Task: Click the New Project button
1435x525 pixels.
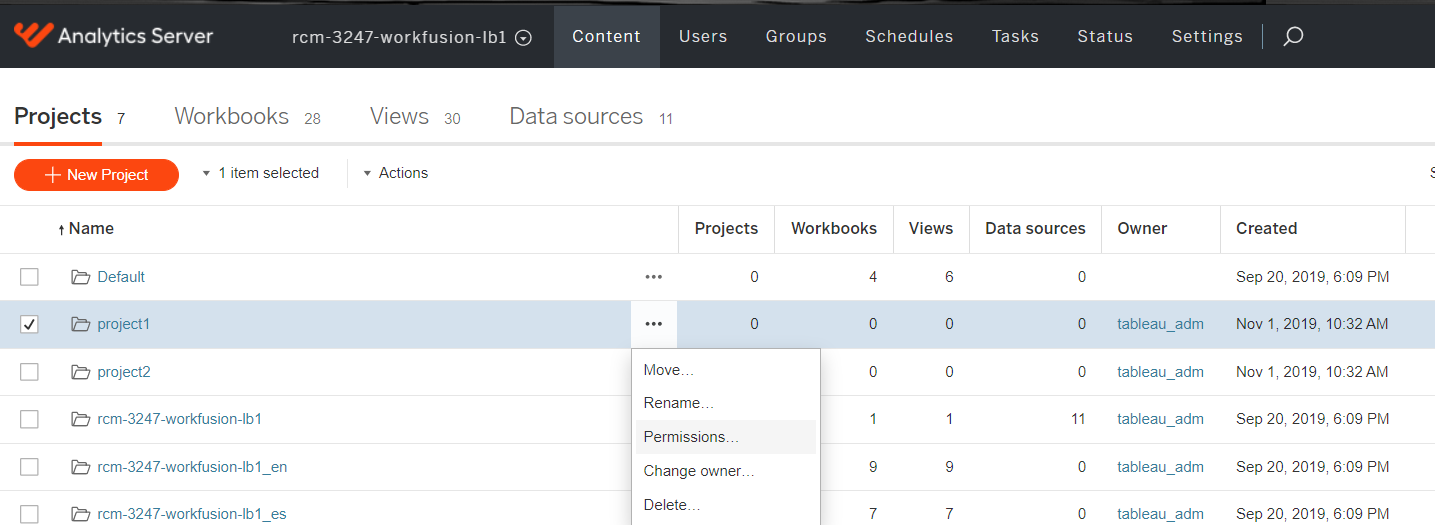Action: (96, 174)
